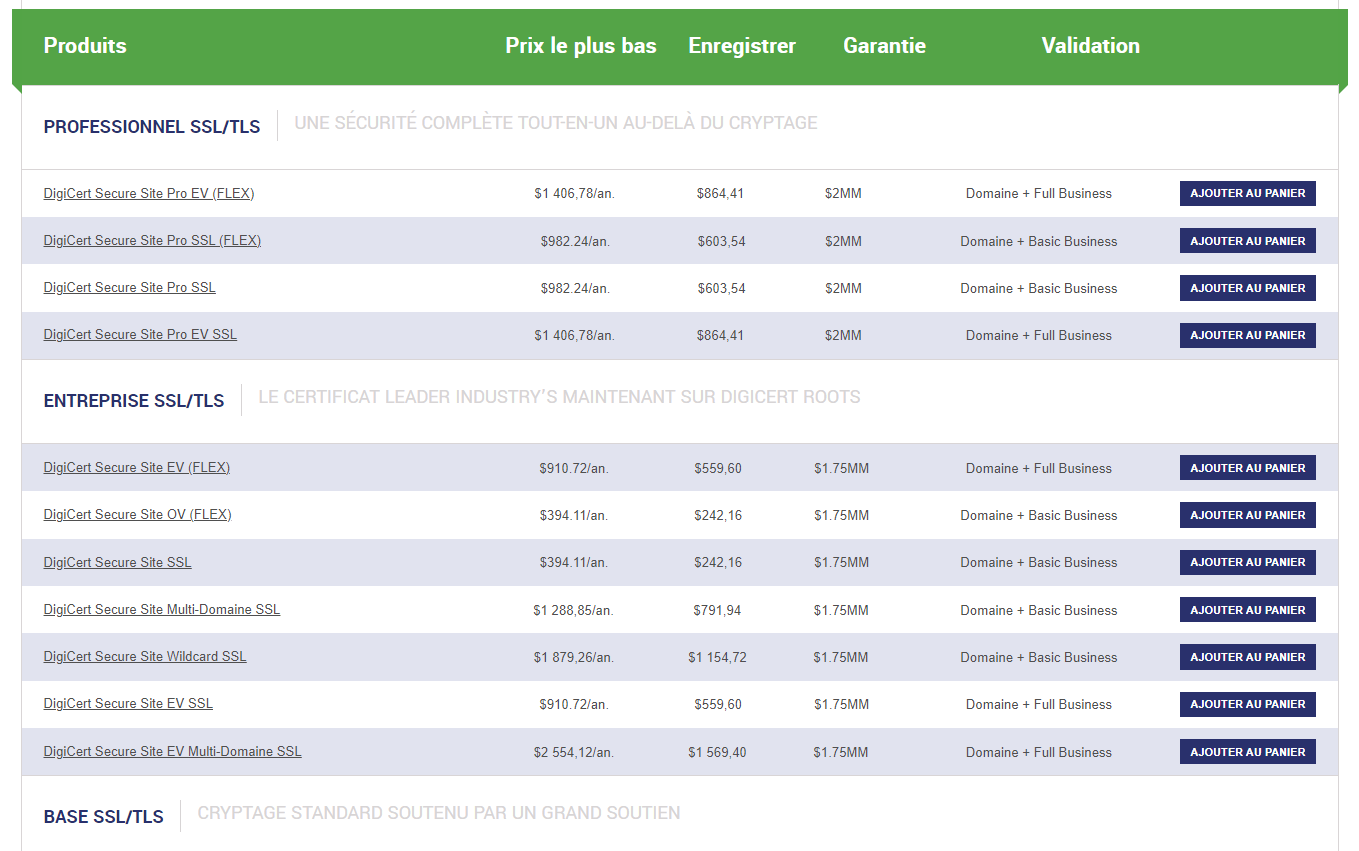The width and height of the screenshot is (1359, 851).
Task: Click Ajouter au panier for Secure Site SSL
Action: pos(1248,562)
